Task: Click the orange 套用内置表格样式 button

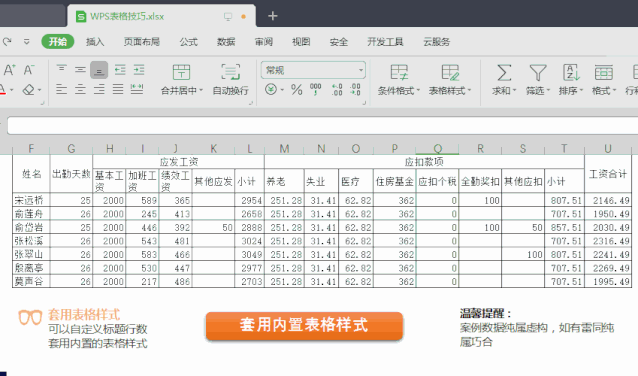Action: click(304, 326)
